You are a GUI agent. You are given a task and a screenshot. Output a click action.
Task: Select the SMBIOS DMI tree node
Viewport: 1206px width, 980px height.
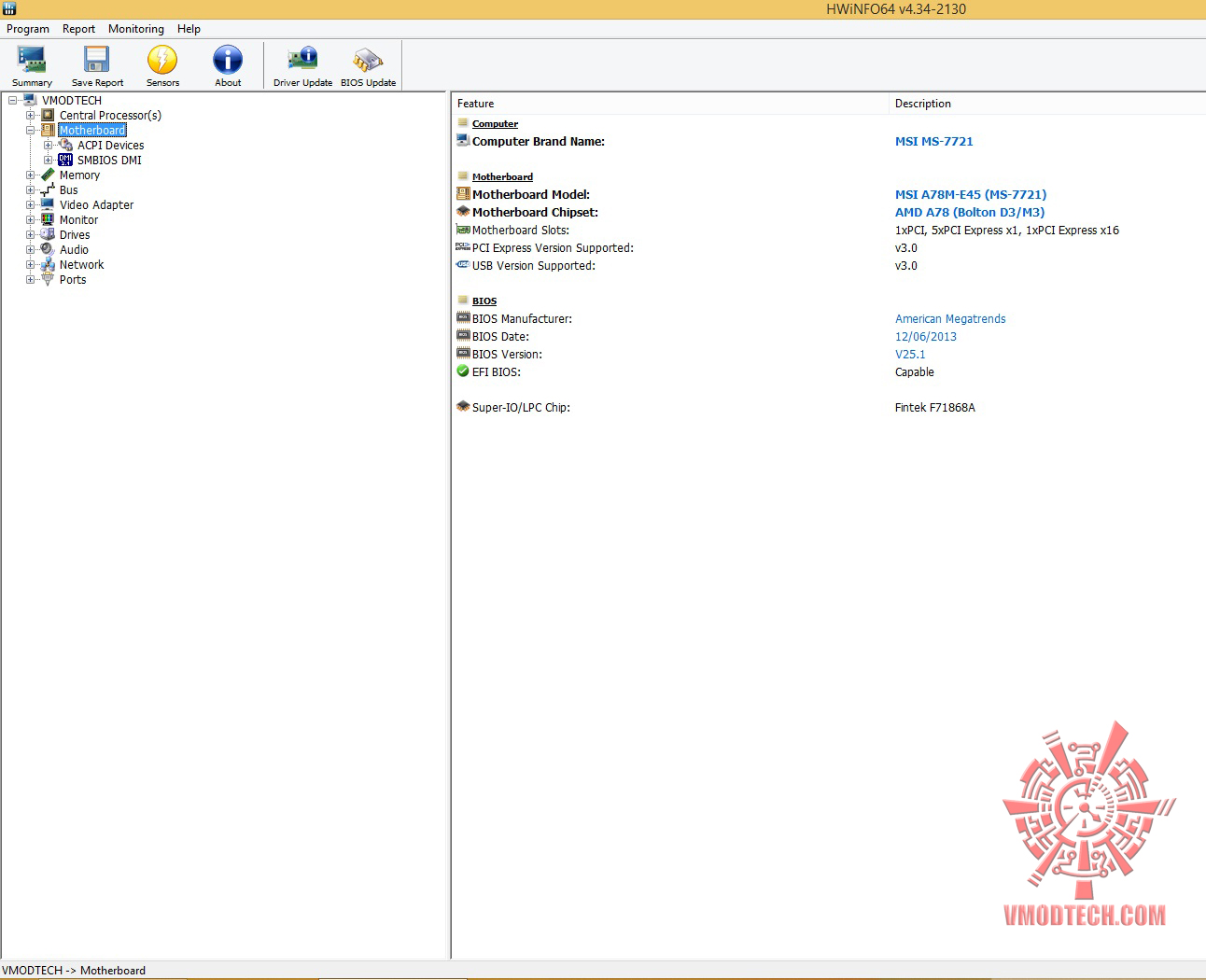coord(109,161)
